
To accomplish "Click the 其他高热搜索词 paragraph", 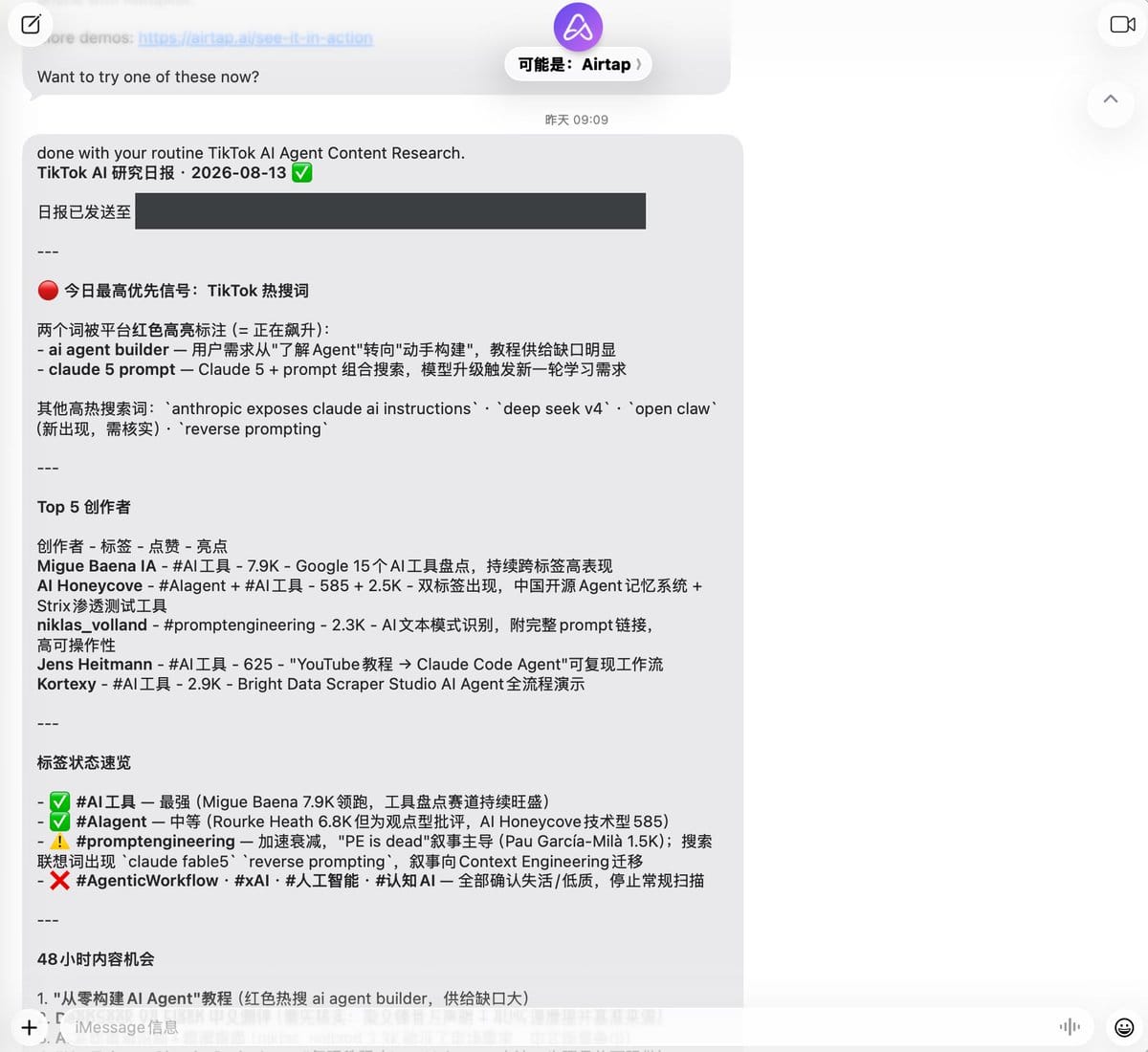I will click(377, 419).
